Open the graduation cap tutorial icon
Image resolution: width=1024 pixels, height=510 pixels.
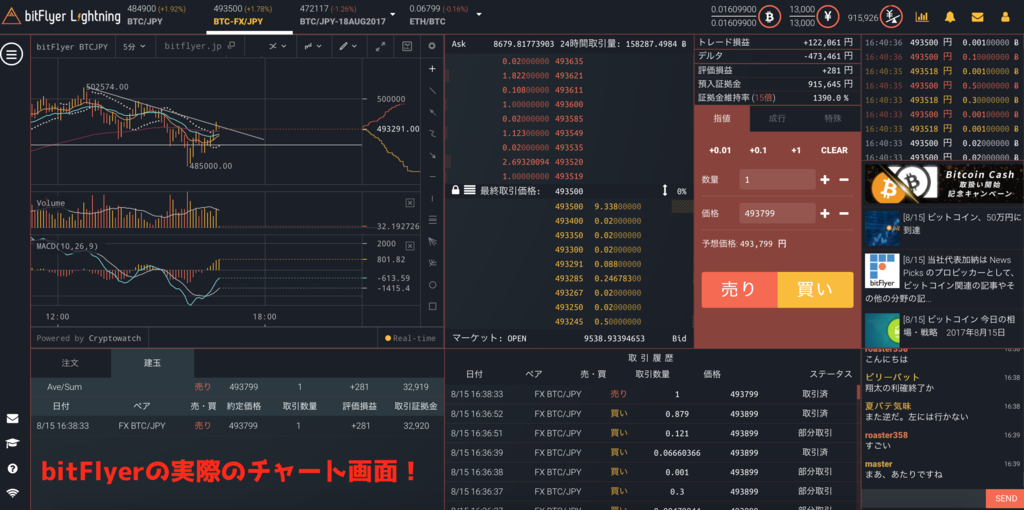(x=12, y=443)
